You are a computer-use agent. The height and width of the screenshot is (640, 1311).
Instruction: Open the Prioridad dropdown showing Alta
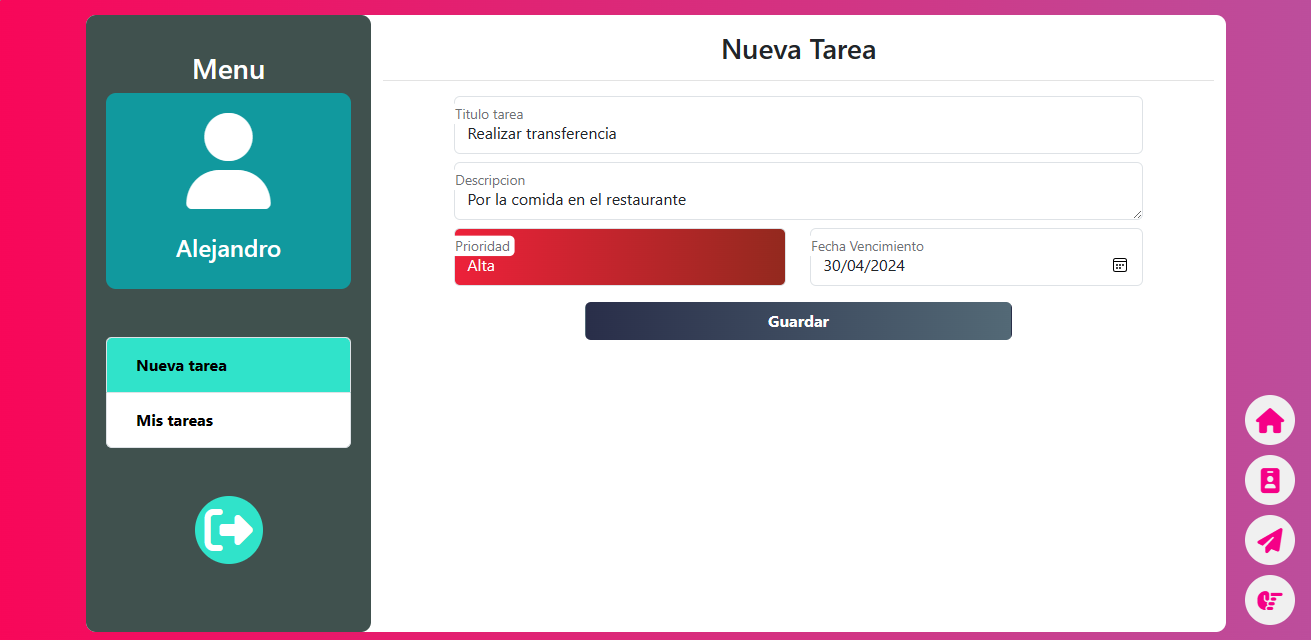coord(620,266)
